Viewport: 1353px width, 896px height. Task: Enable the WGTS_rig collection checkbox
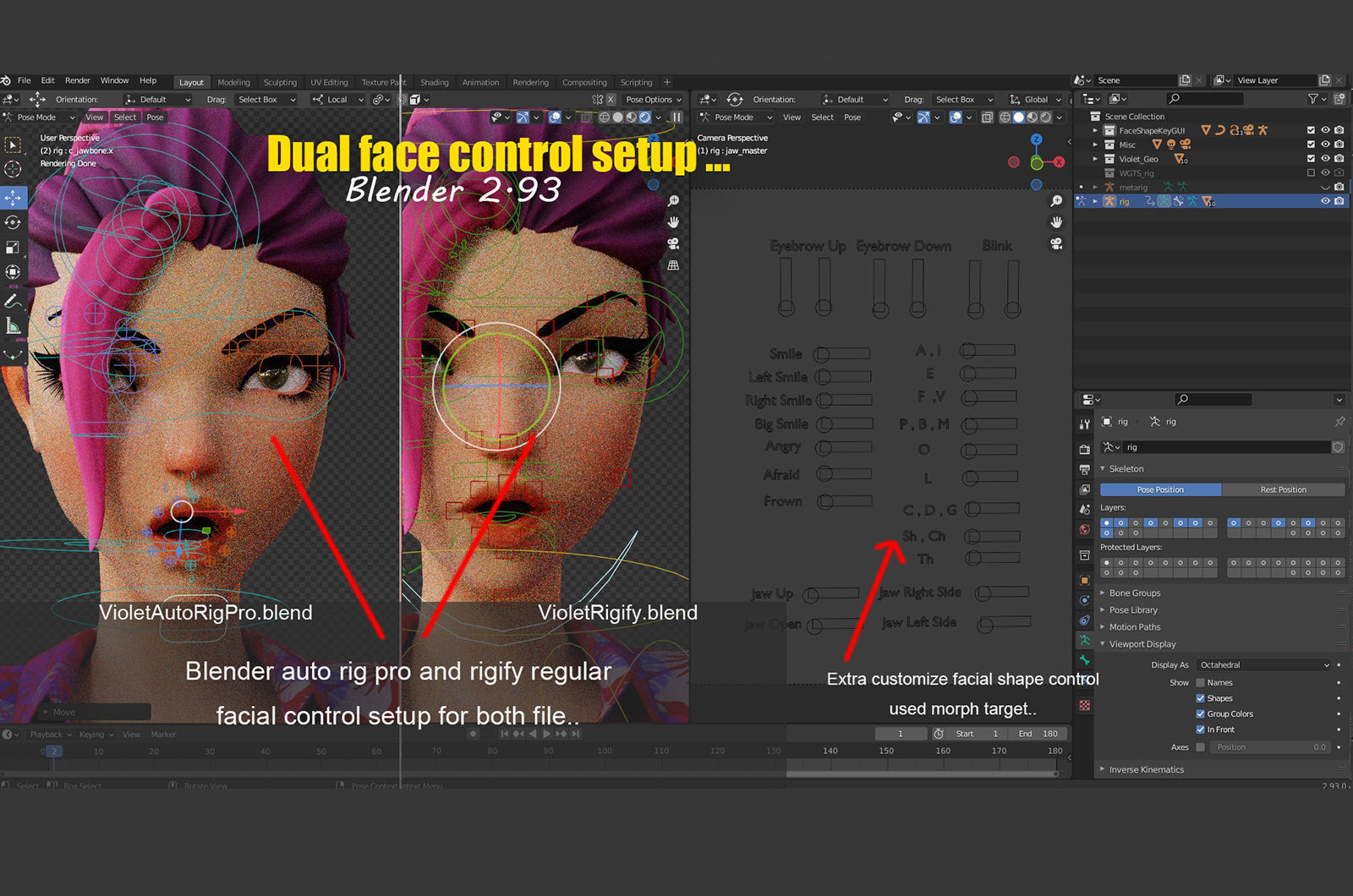[1311, 173]
